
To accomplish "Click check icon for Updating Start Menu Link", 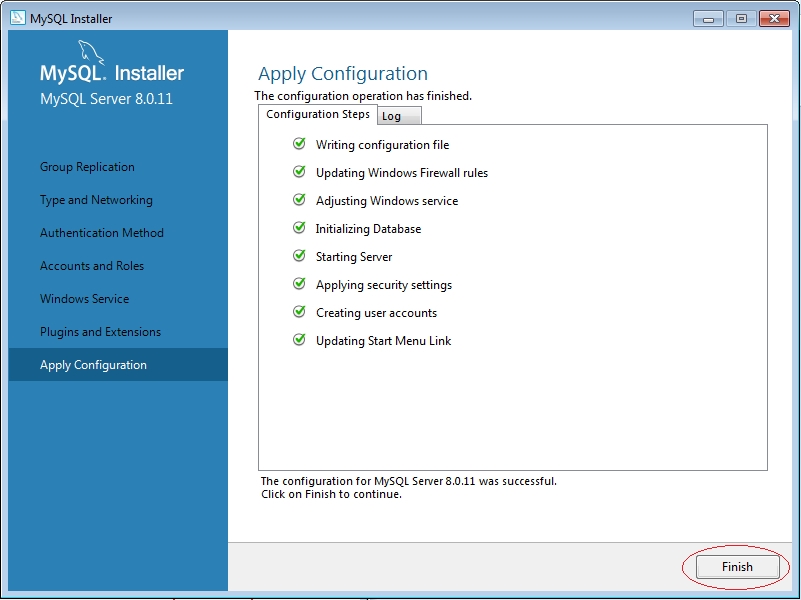I will click(x=299, y=340).
